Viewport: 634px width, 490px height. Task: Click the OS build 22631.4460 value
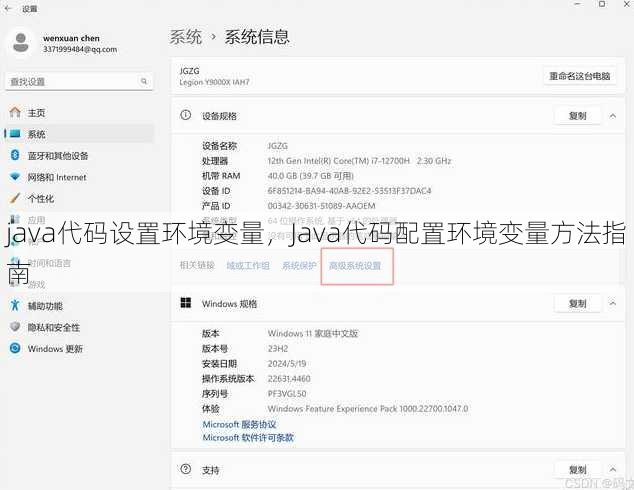tap(289, 379)
